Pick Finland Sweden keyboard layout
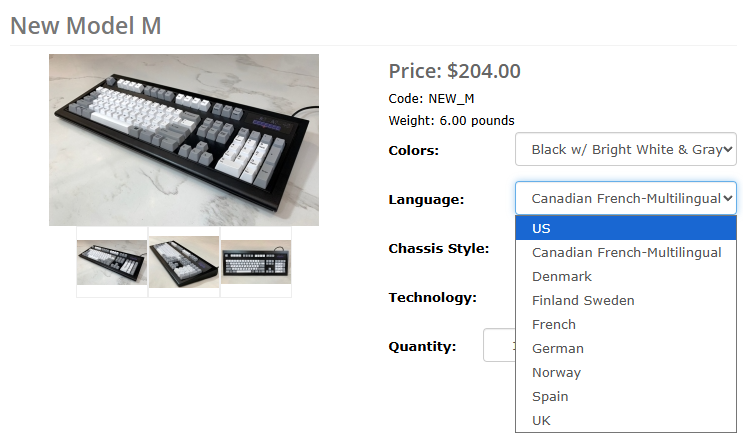 [625, 300]
